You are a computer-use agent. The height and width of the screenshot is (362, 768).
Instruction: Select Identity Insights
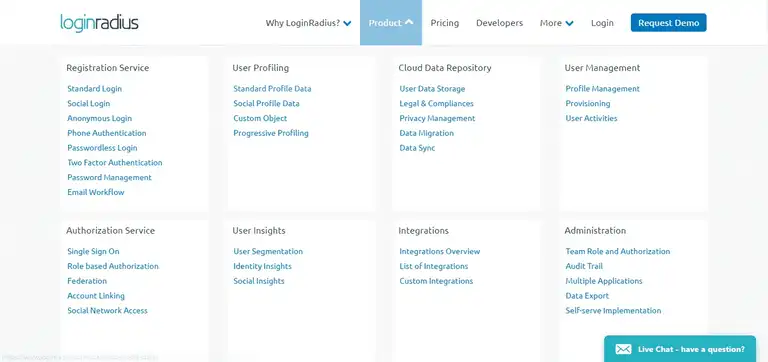(x=263, y=266)
